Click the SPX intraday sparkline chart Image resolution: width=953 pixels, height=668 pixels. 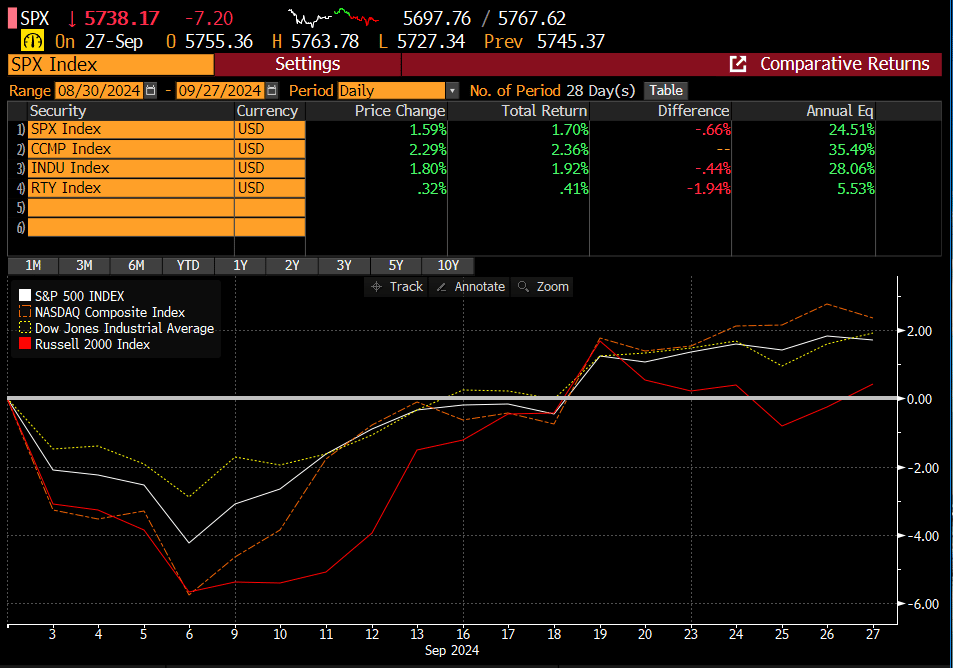click(333, 18)
